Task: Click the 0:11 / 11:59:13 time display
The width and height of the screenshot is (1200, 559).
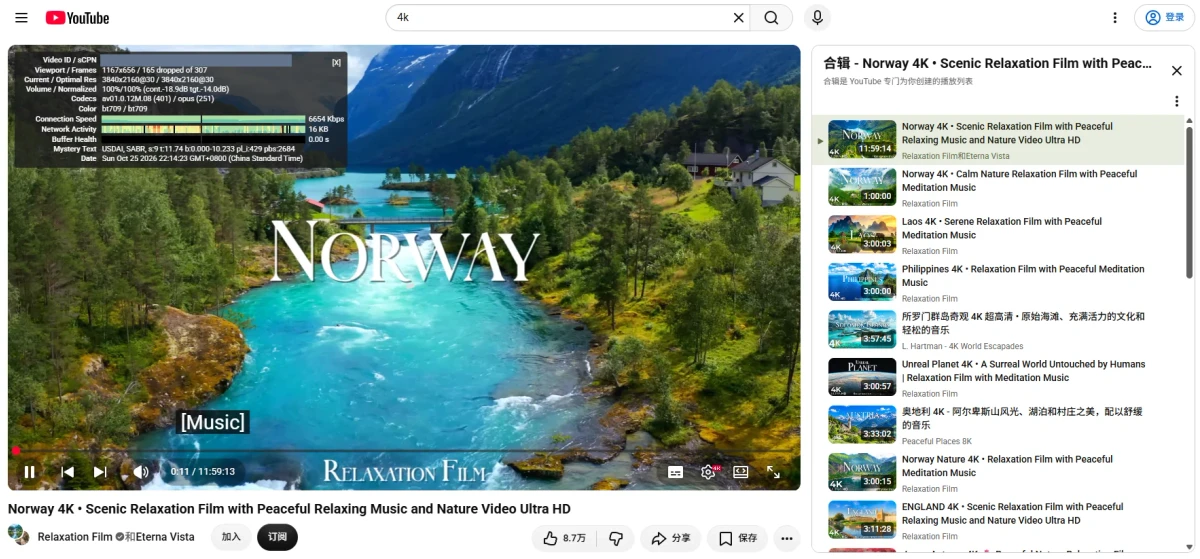Action: [x=202, y=472]
